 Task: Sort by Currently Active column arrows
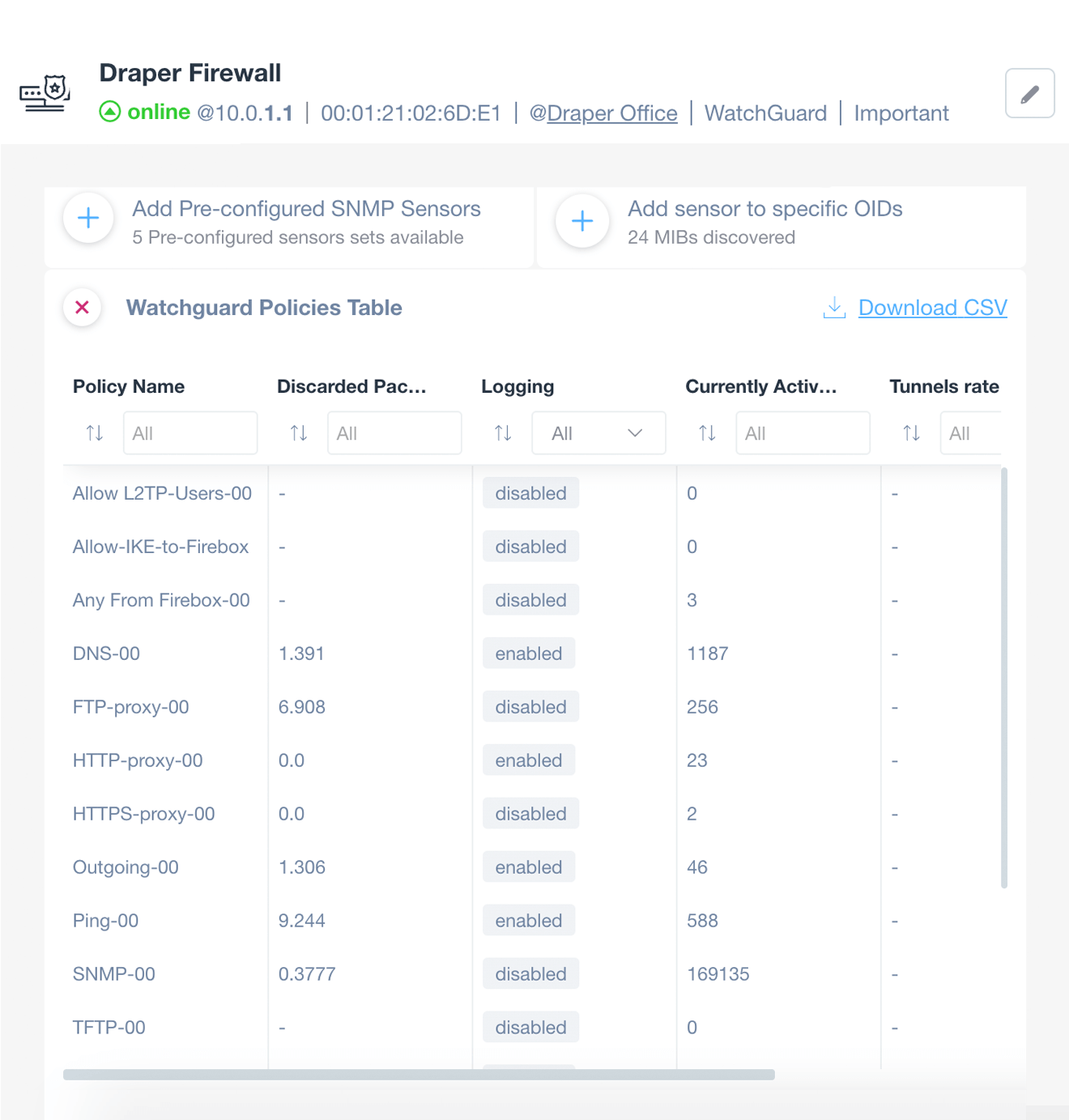[707, 433]
